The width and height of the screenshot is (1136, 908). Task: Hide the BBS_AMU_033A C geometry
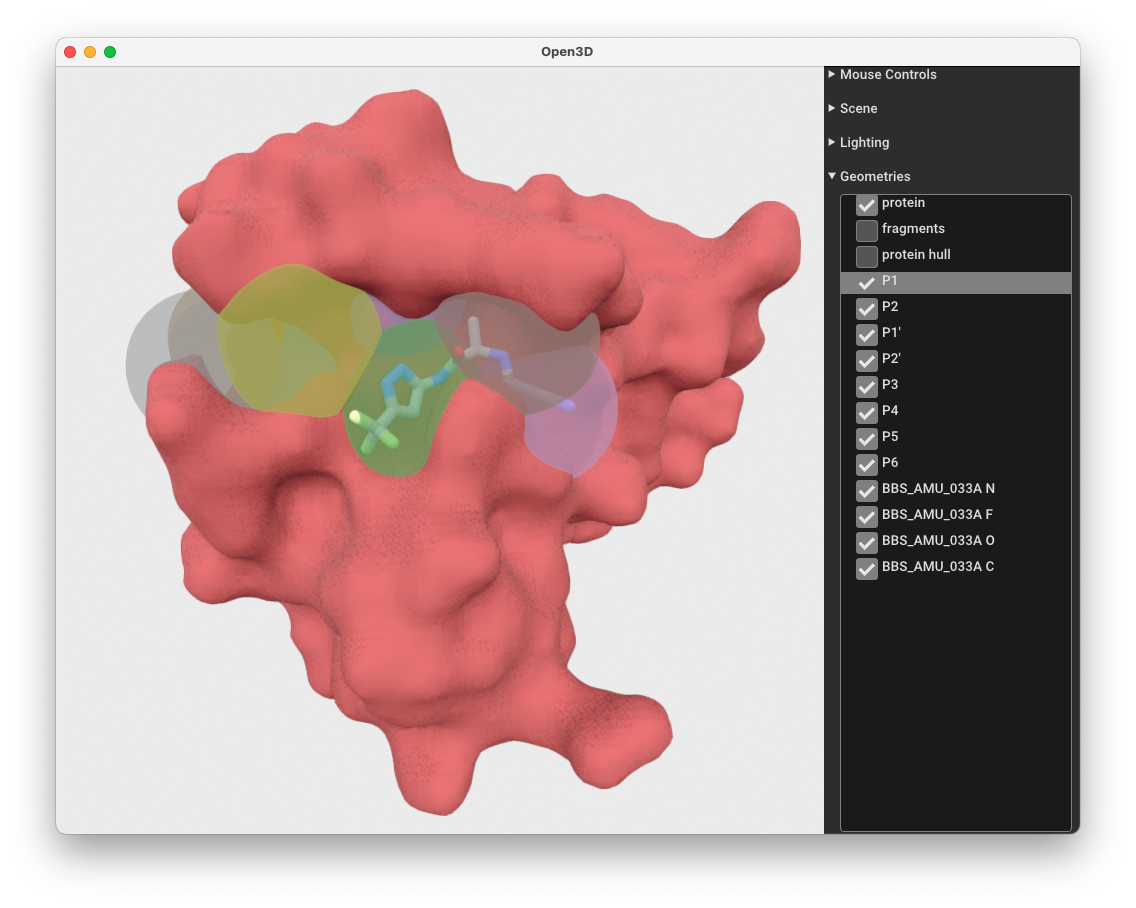[867, 568]
